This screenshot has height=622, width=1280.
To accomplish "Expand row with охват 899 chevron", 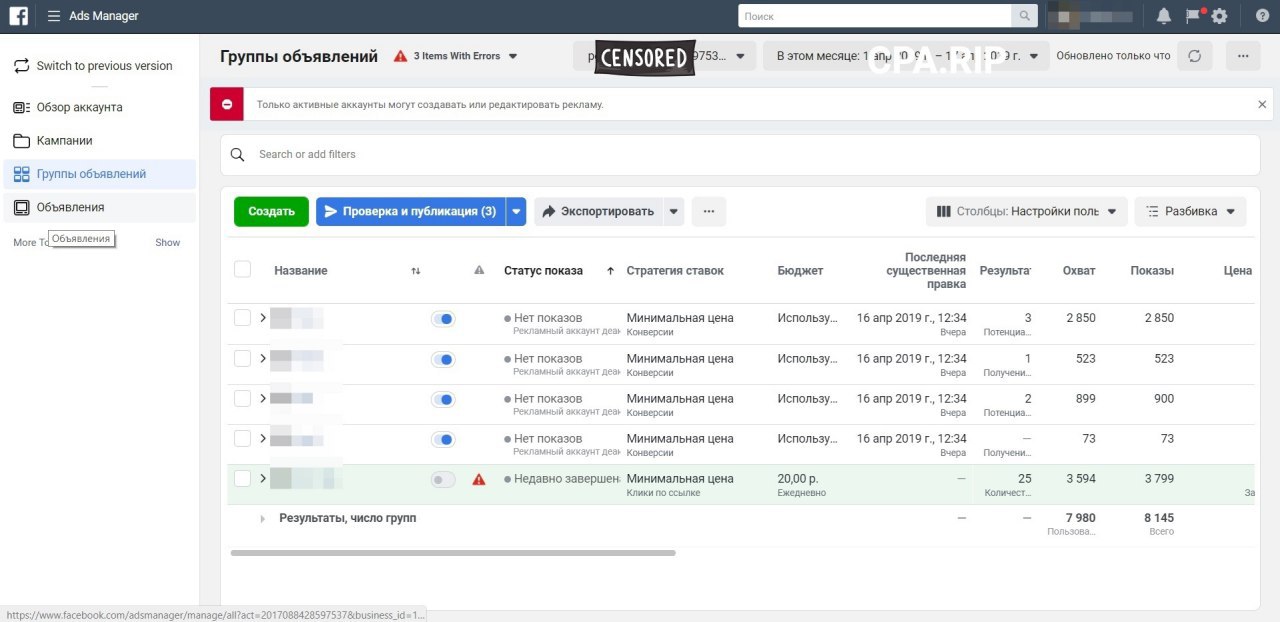I will [x=263, y=398].
